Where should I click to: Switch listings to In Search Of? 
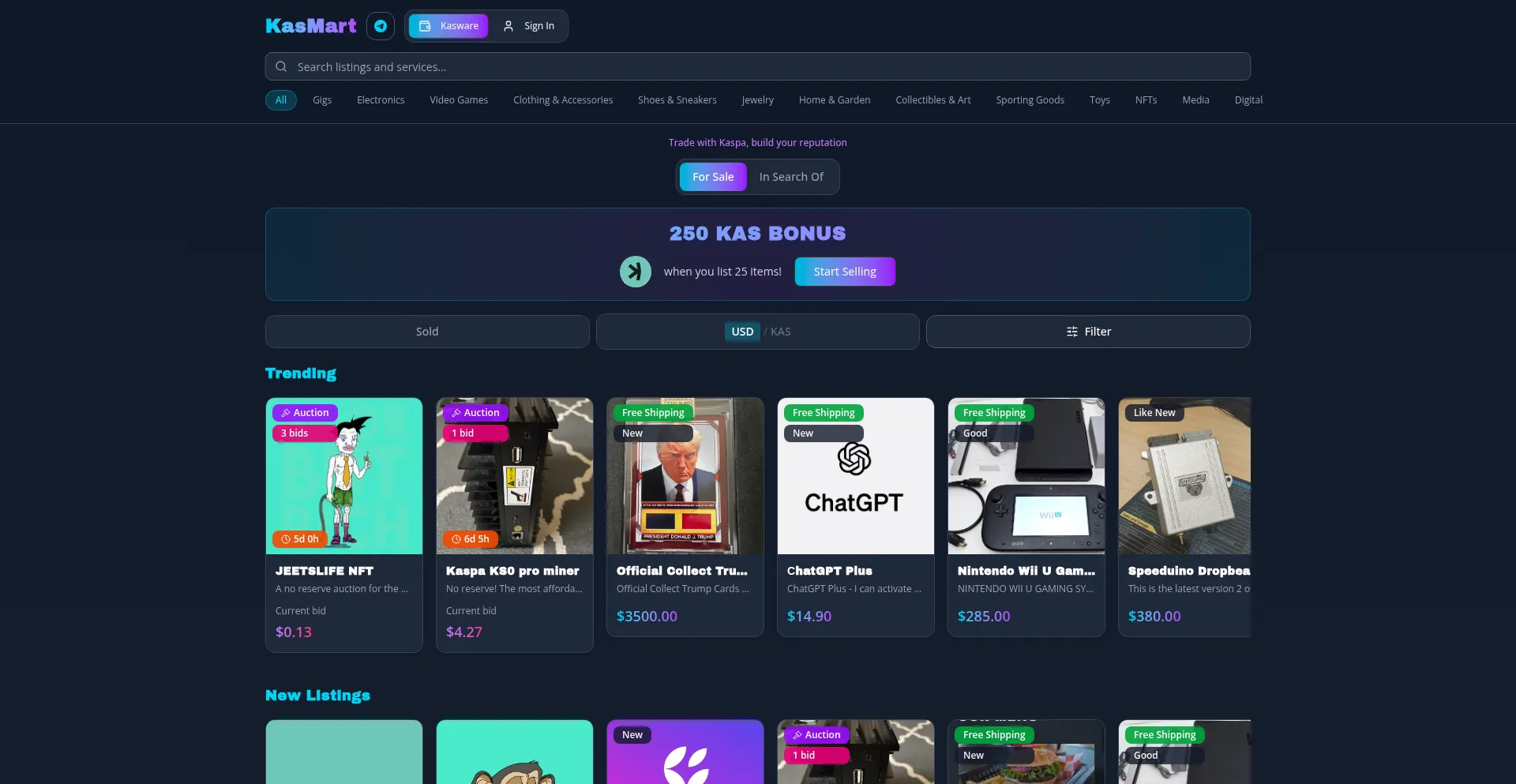point(790,177)
